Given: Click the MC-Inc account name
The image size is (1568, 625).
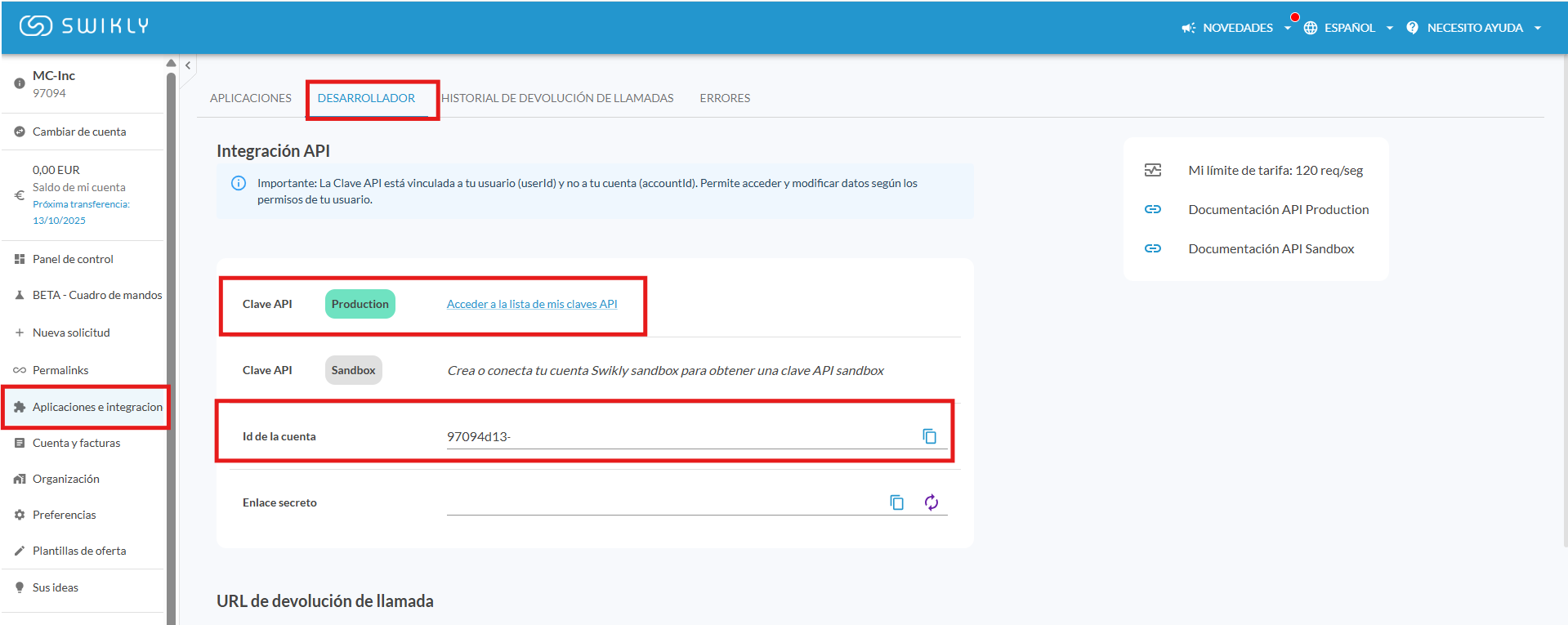Looking at the screenshot, I should [54, 75].
